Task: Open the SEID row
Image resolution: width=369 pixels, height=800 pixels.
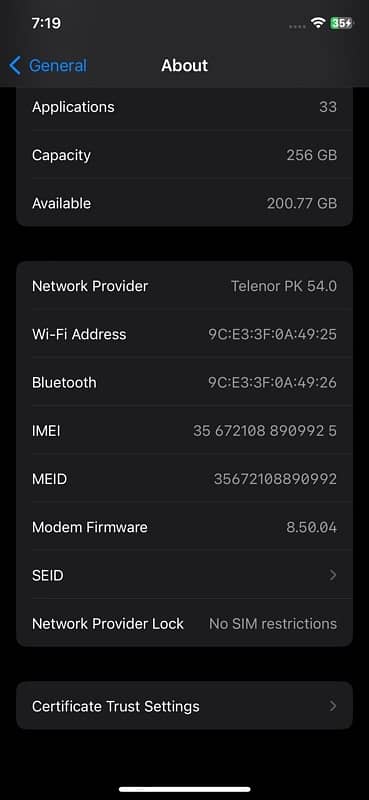Action: pos(184,576)
